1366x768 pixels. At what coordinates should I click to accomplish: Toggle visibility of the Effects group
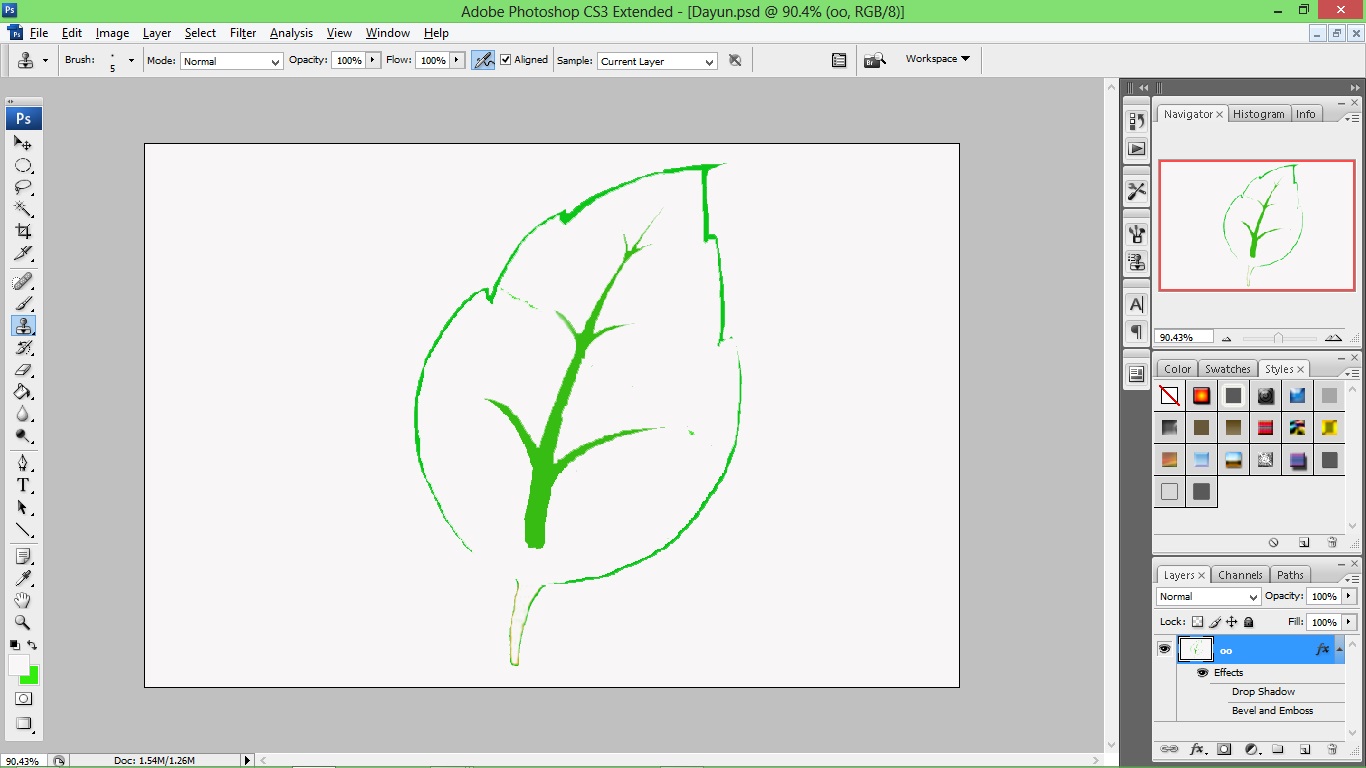tap(1202, 672)
